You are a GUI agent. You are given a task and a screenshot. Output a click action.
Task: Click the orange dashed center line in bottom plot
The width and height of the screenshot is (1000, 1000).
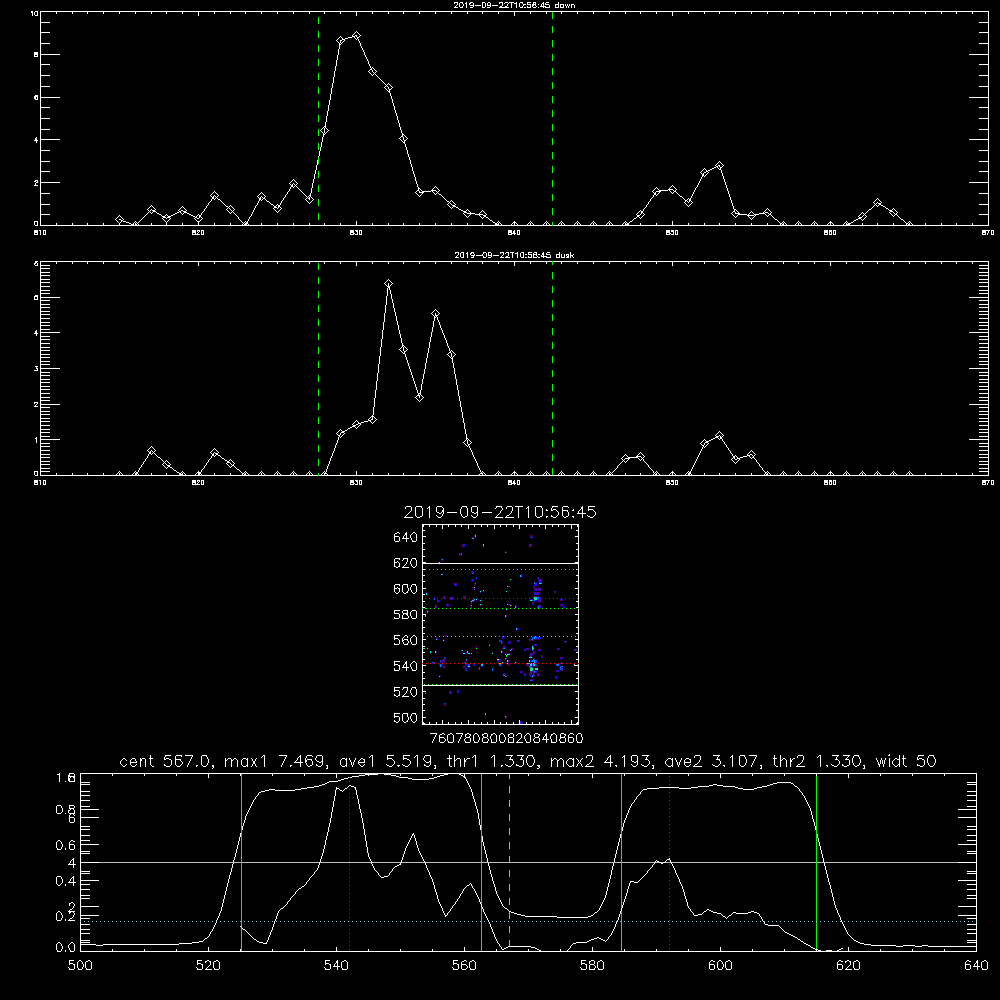pyautogui.click(x=509, y=862)
